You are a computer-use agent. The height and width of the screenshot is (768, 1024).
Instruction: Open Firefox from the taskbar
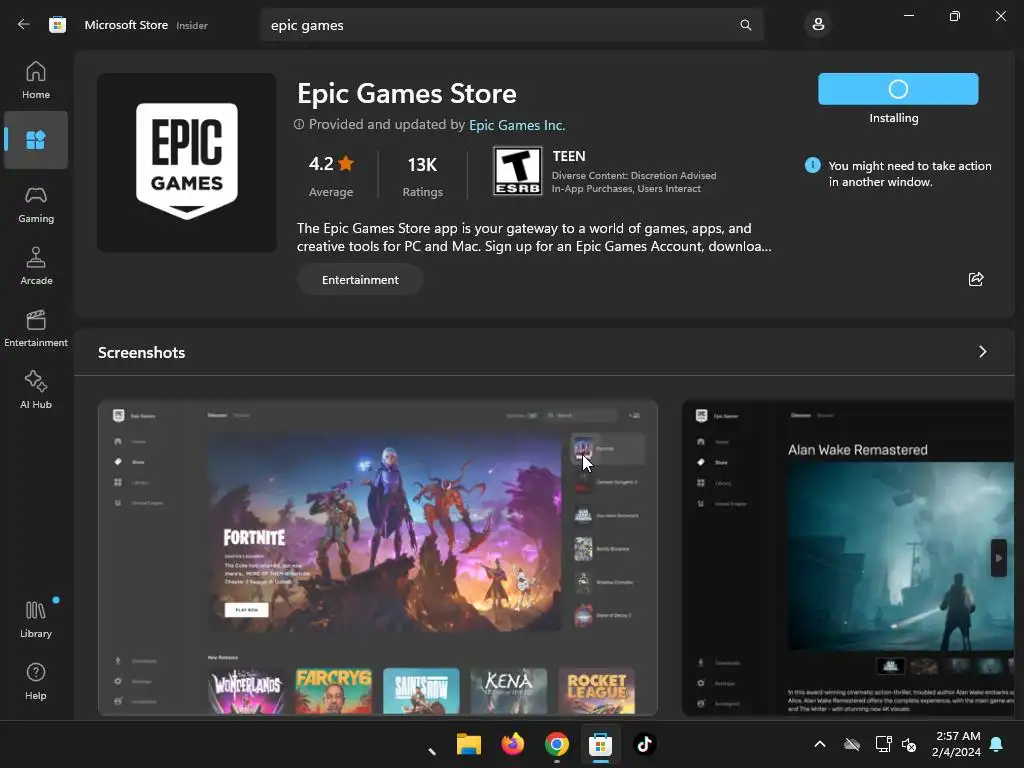coord(513,744)
